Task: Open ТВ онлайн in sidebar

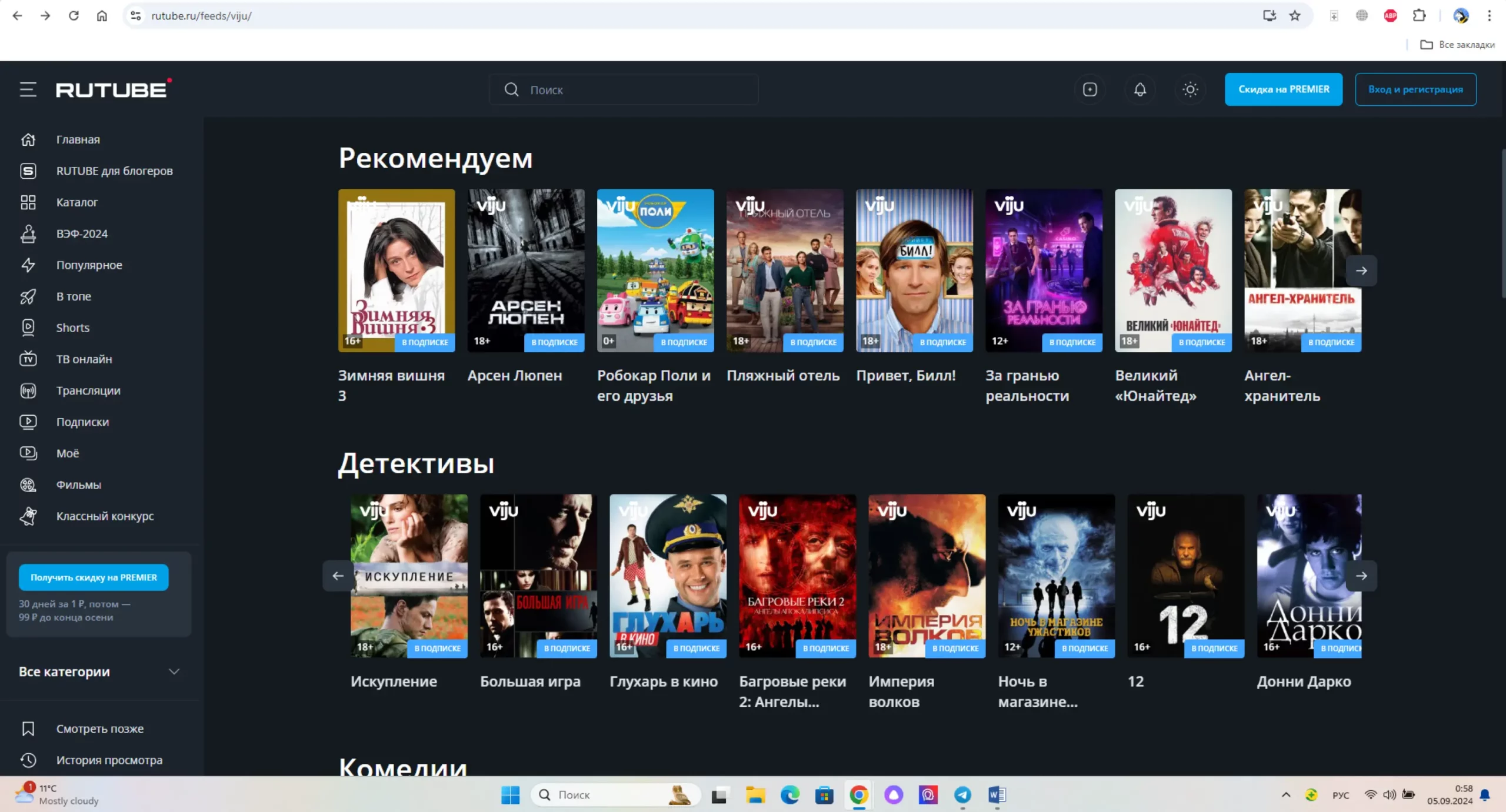Action: click(84, 359)
